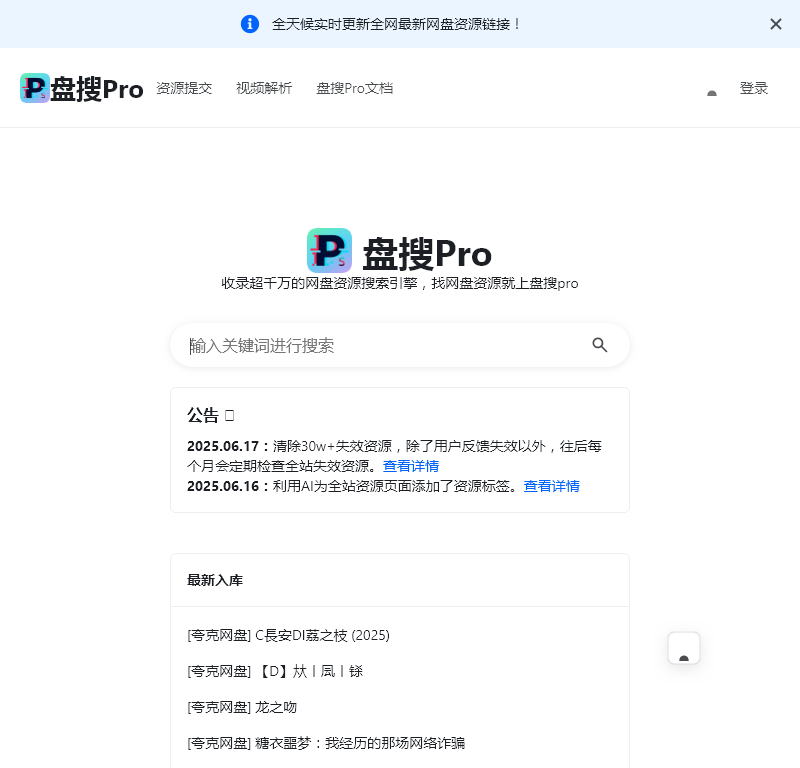The image size is (800, 768).
Task: Open the C長安DI荔之枝 (2025) resource
Action: pyautogui.click(x=287, y=635)
